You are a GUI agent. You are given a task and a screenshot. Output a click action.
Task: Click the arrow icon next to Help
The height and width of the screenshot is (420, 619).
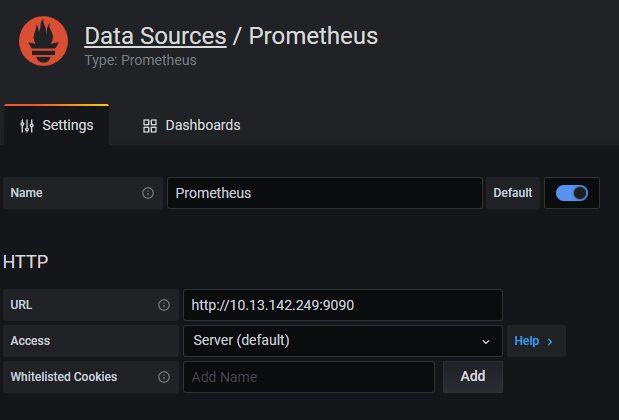point(550,341)
